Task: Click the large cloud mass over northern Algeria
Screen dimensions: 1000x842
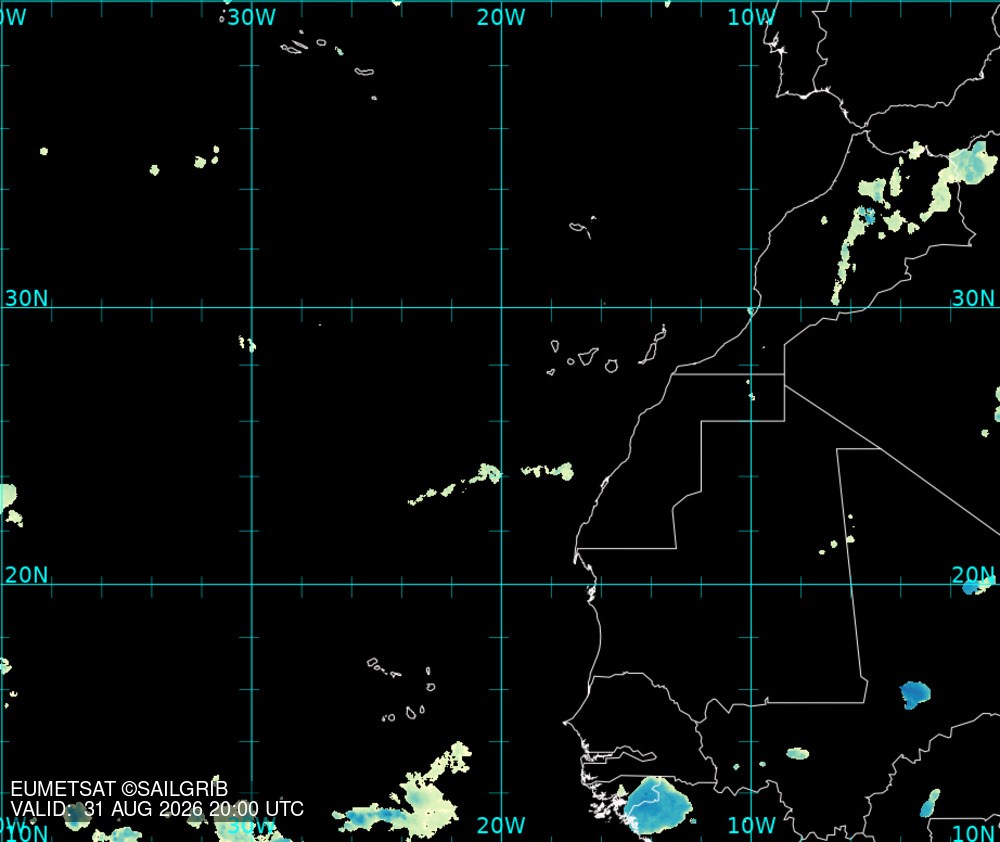Action: coord(972,163)
